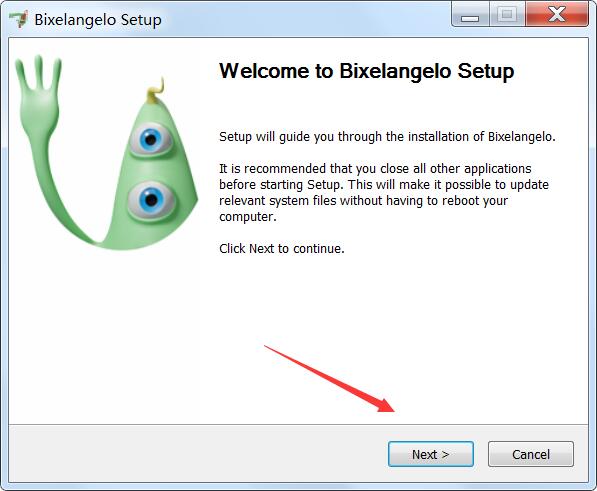Click the greyed-out maximize button
This screenshot has height=491, width=597.
coord(507,15)
